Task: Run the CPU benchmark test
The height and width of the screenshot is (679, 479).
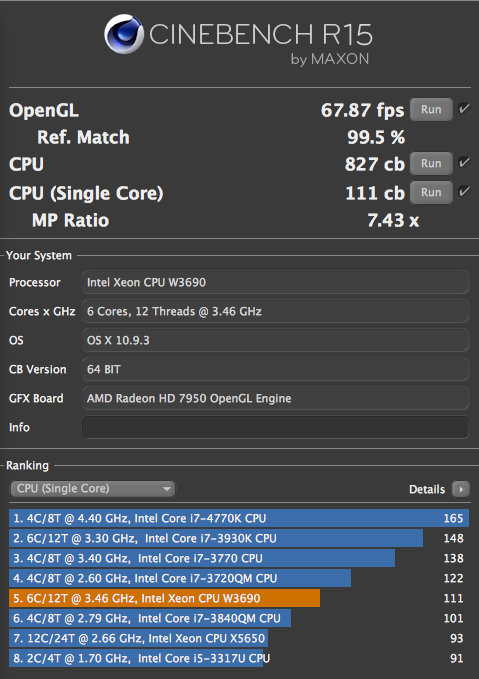Action: tap(431, 163)
